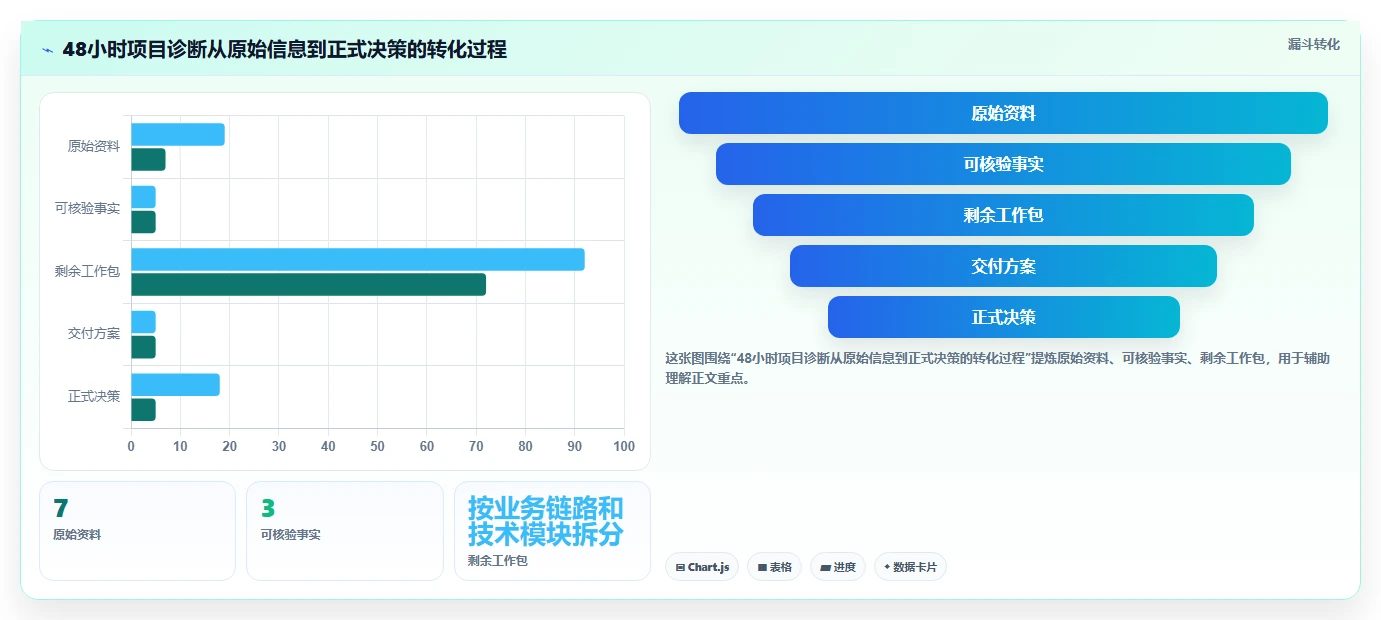
Task: Click the big number 3 in the stat card
Action: (x=268, y=508)
